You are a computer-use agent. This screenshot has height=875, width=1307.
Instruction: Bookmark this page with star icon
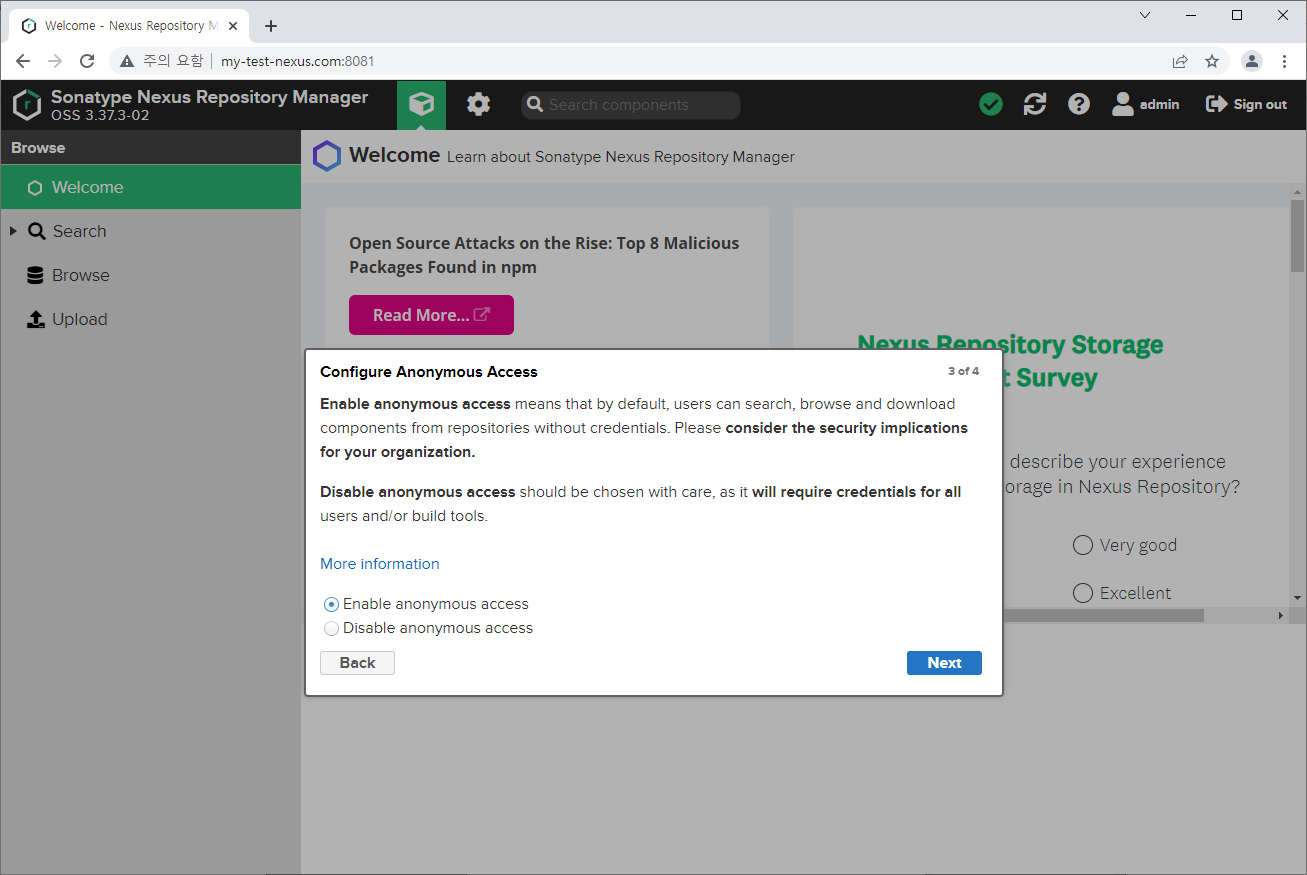pyautogui.click(x=1212, y=61)
